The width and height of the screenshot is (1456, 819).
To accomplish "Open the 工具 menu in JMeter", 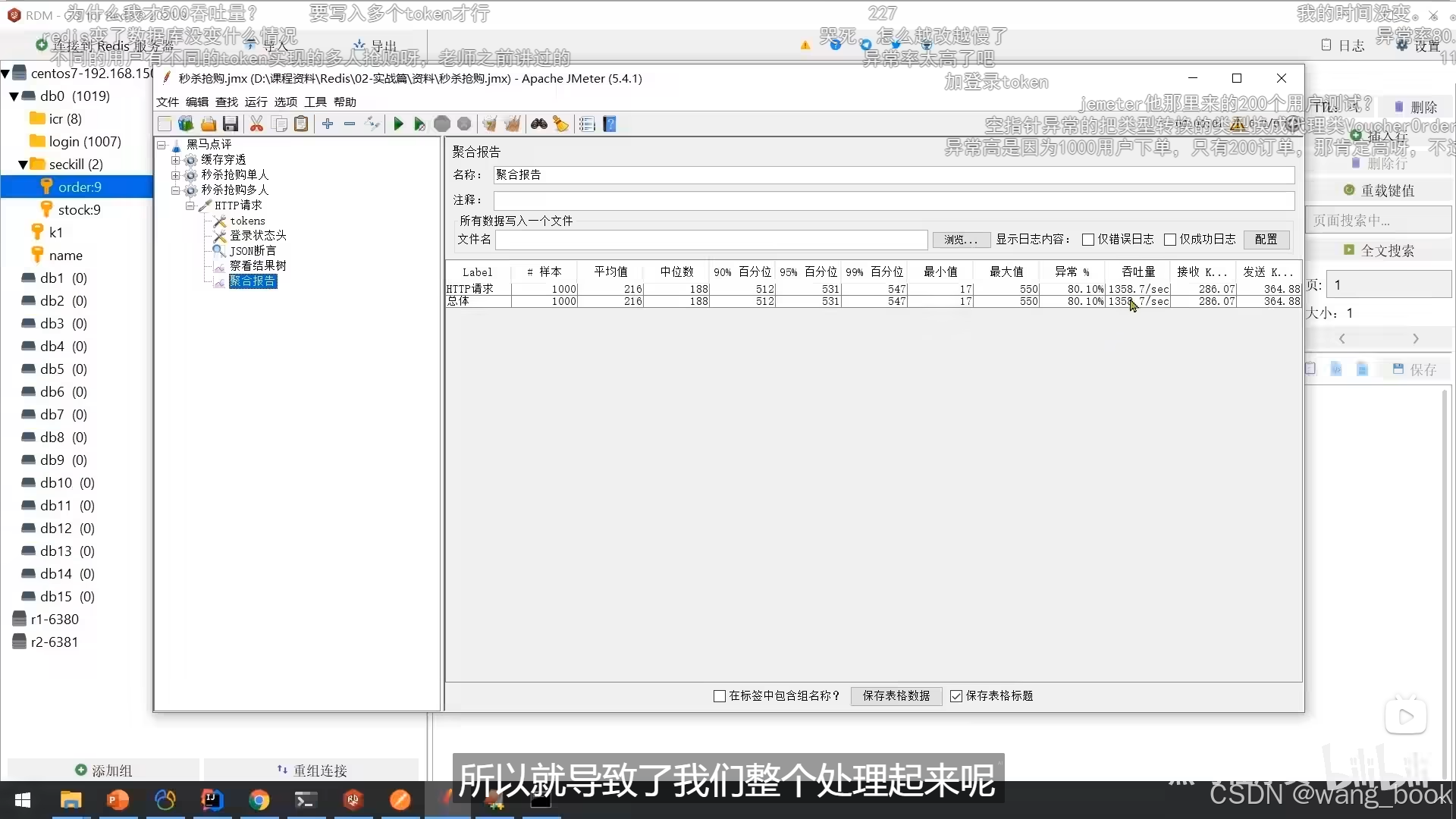I will 315,102.
